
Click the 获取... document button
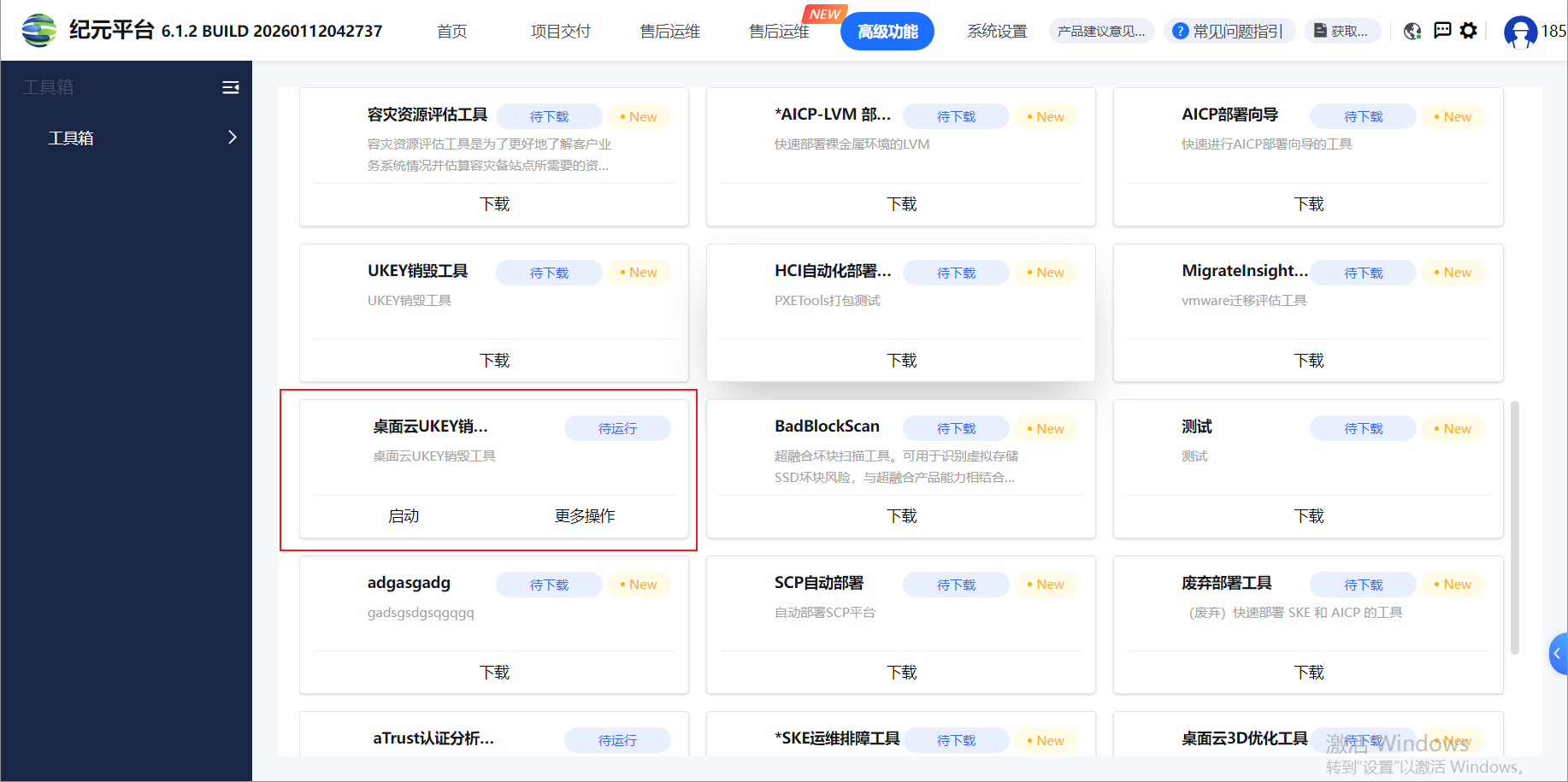click(1341, 32)
